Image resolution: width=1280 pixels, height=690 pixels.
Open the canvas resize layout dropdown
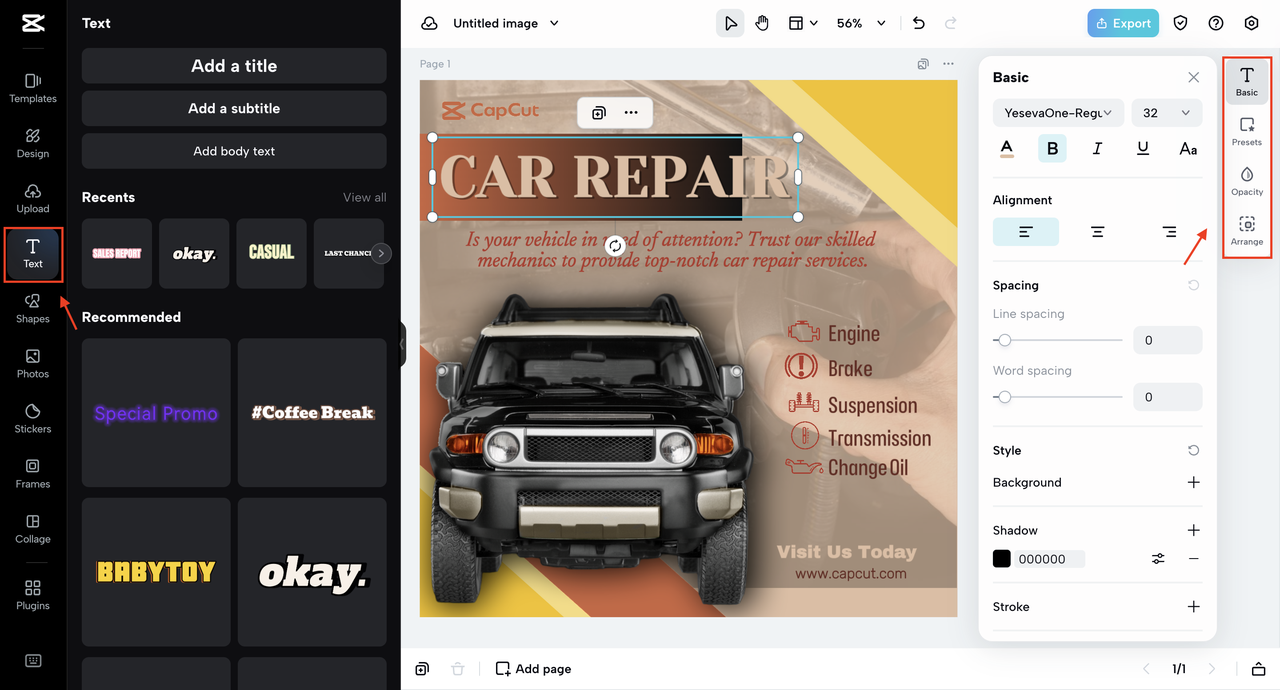click(x=802, y=23)
